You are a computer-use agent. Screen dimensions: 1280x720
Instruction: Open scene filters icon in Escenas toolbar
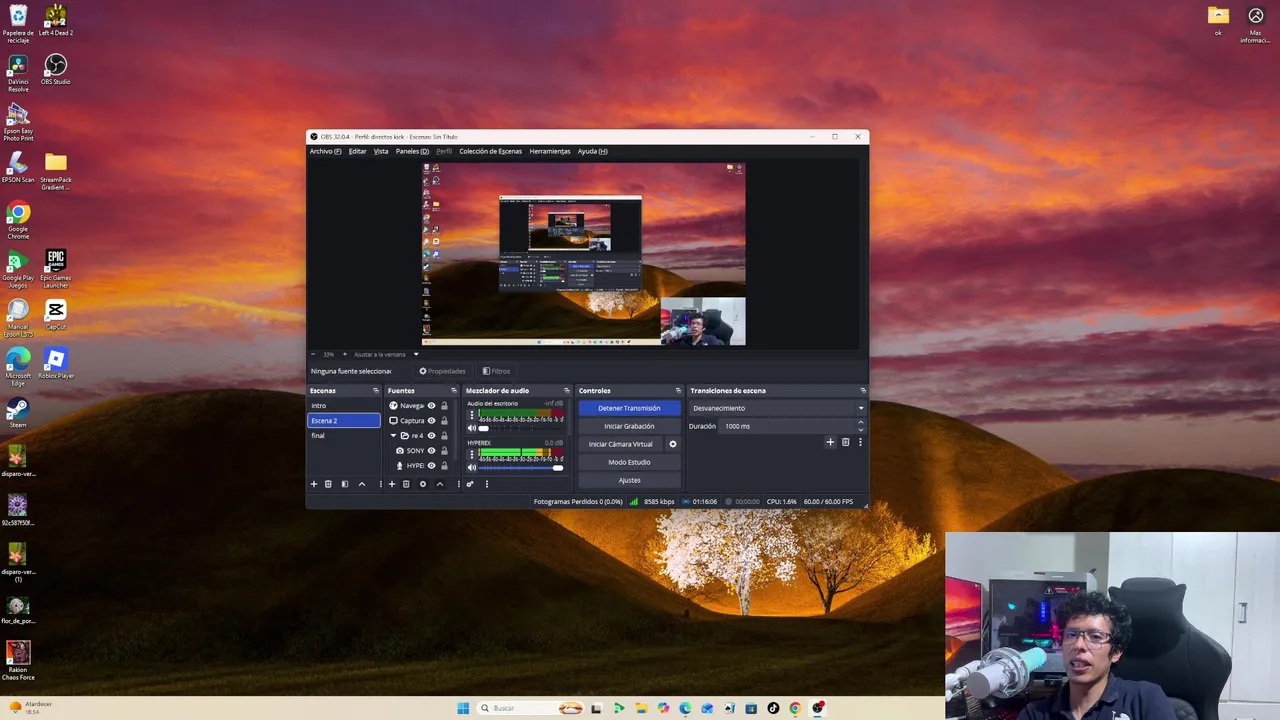[x=345, y=484]
